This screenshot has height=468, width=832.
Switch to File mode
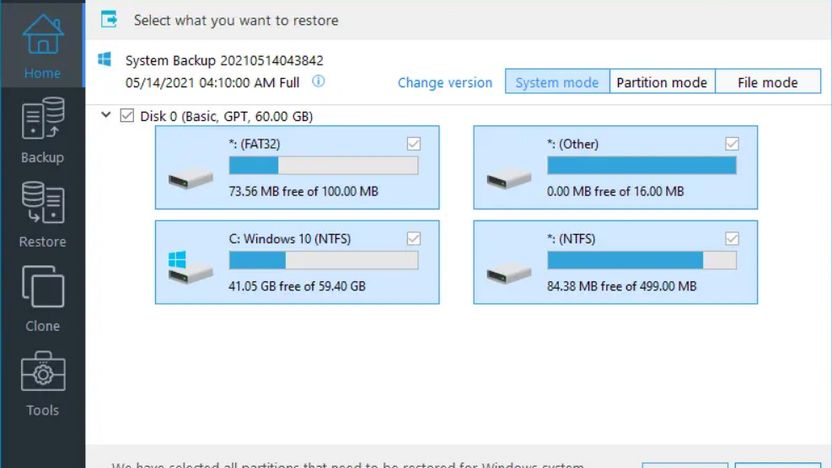coord(768,82)
